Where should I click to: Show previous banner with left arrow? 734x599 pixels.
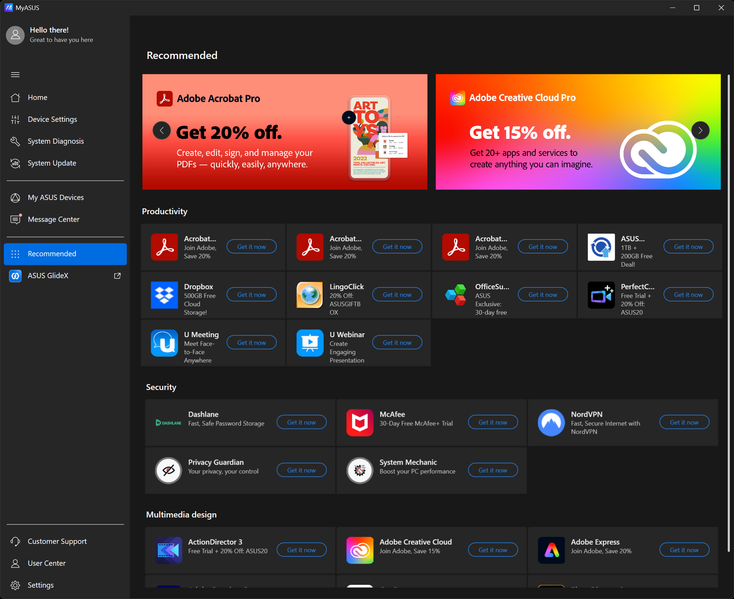(x=161, y=131)
